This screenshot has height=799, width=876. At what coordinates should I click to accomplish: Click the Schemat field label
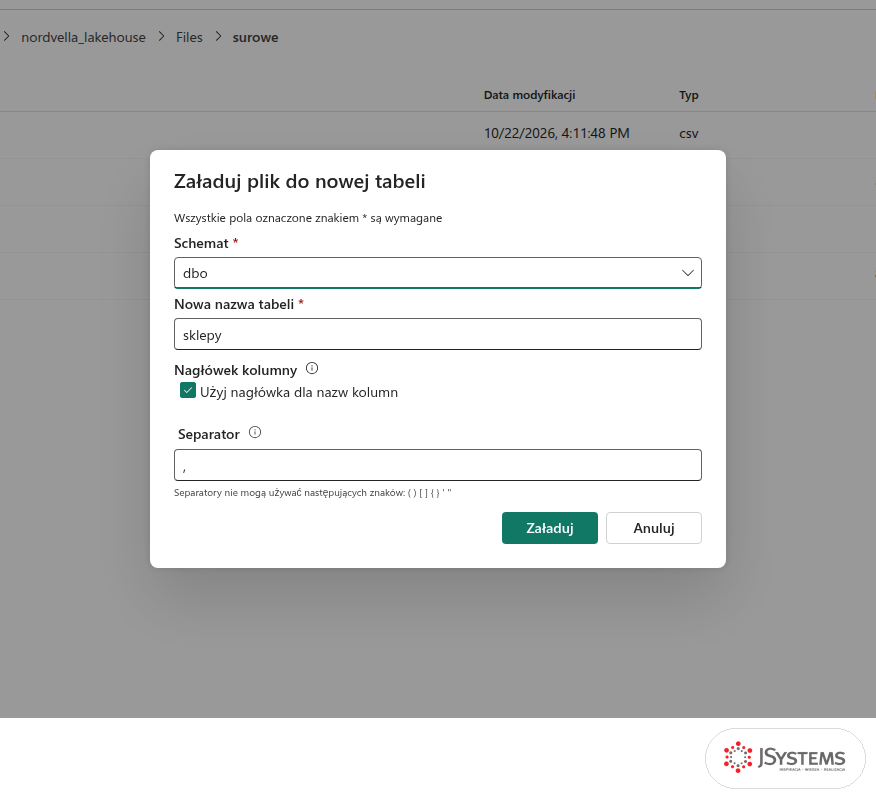pyautogui.click(x=201, y=243)
